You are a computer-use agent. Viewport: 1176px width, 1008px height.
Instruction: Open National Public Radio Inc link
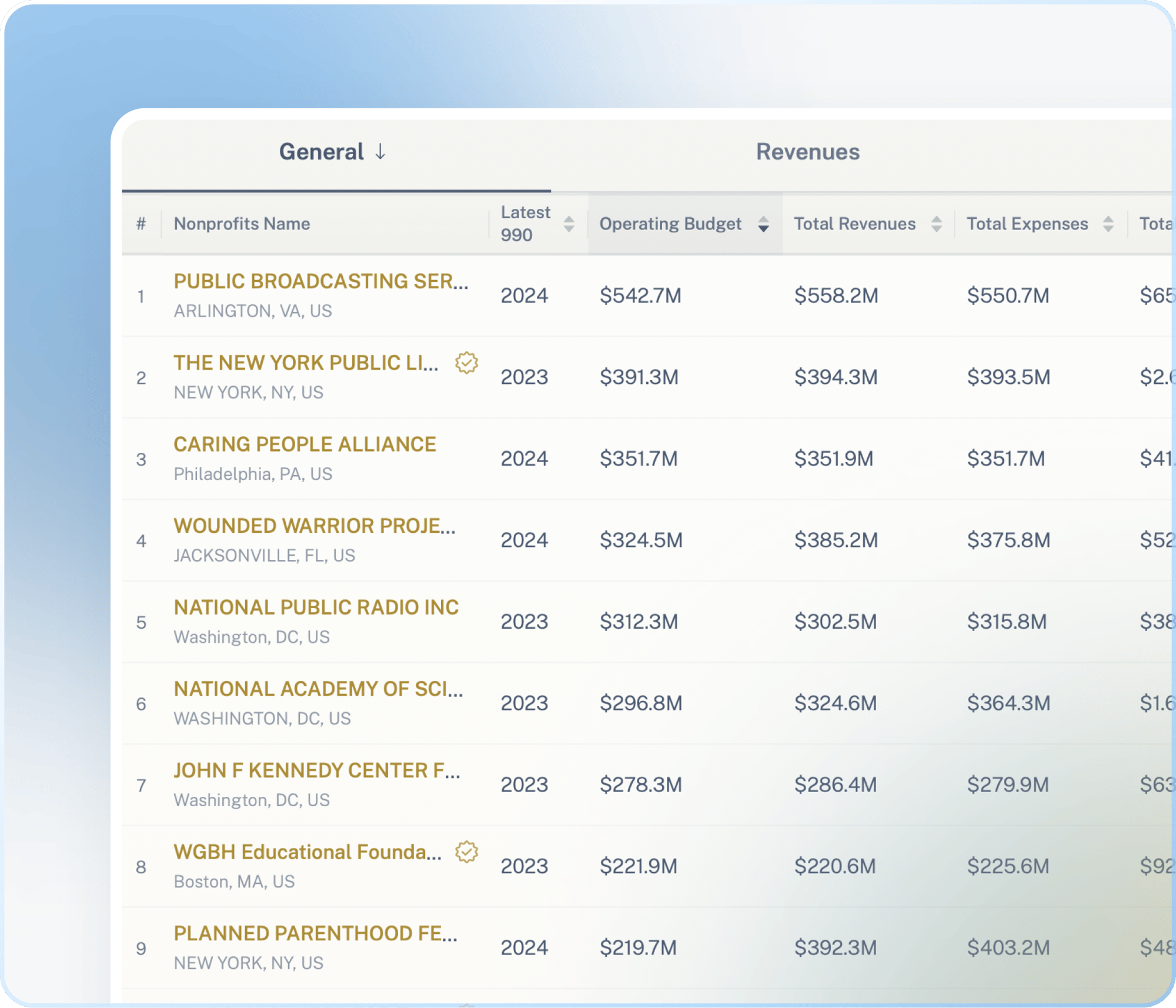(316, 607)
